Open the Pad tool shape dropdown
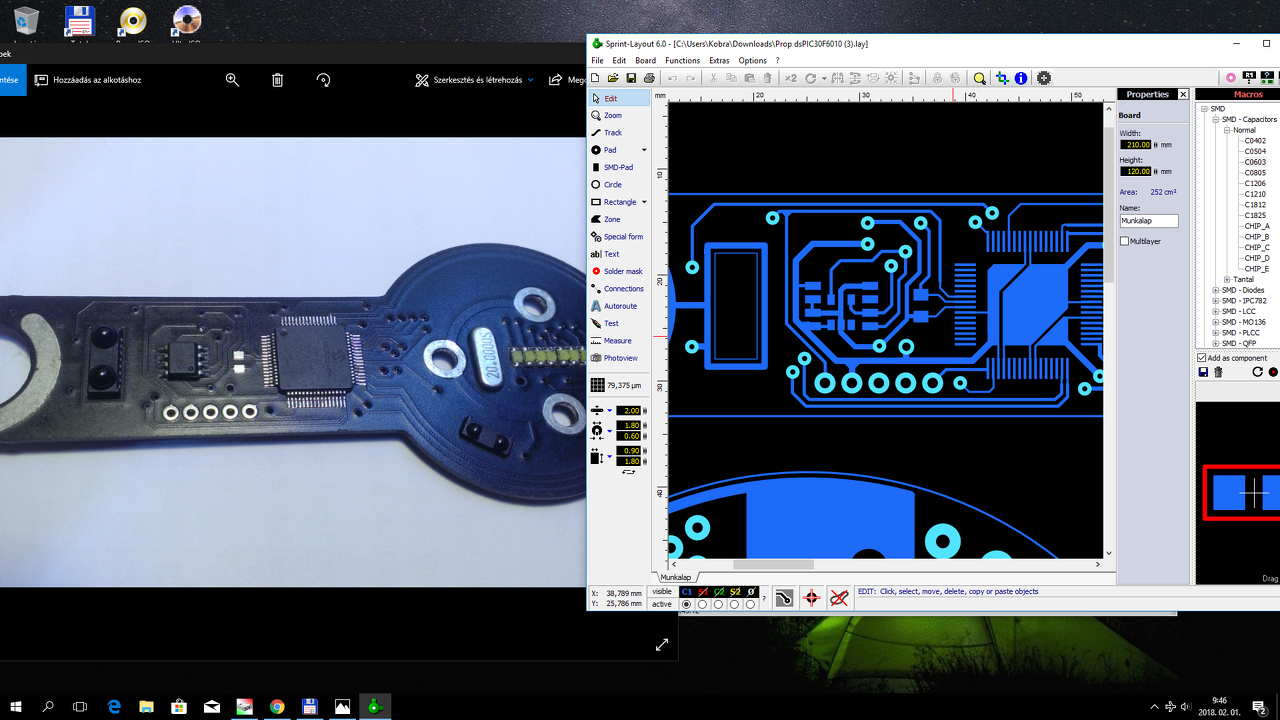Screen dimensions: 1280x720 click(644, 150)
